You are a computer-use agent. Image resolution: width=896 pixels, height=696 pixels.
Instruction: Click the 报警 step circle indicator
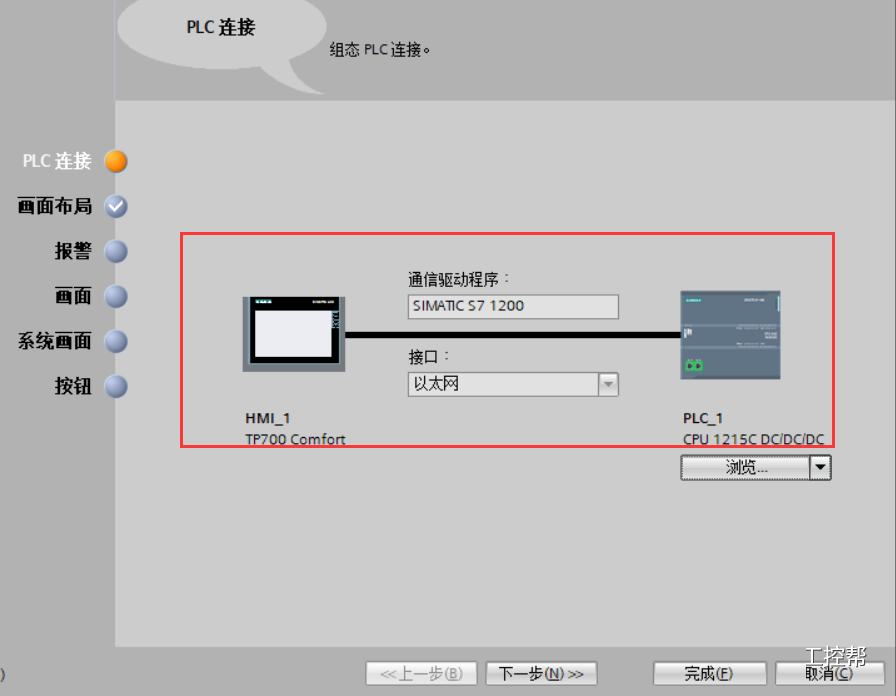coord(116,251)
